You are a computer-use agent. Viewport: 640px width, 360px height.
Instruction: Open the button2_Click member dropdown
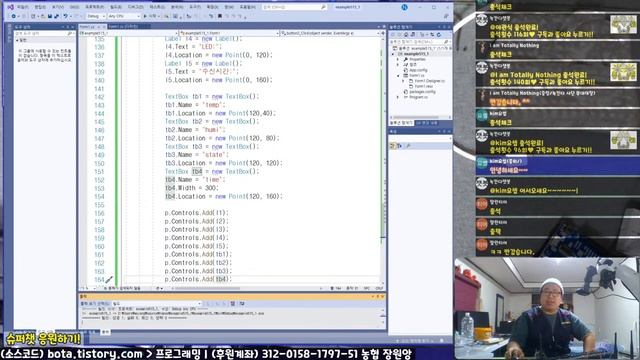pos(330,33)
